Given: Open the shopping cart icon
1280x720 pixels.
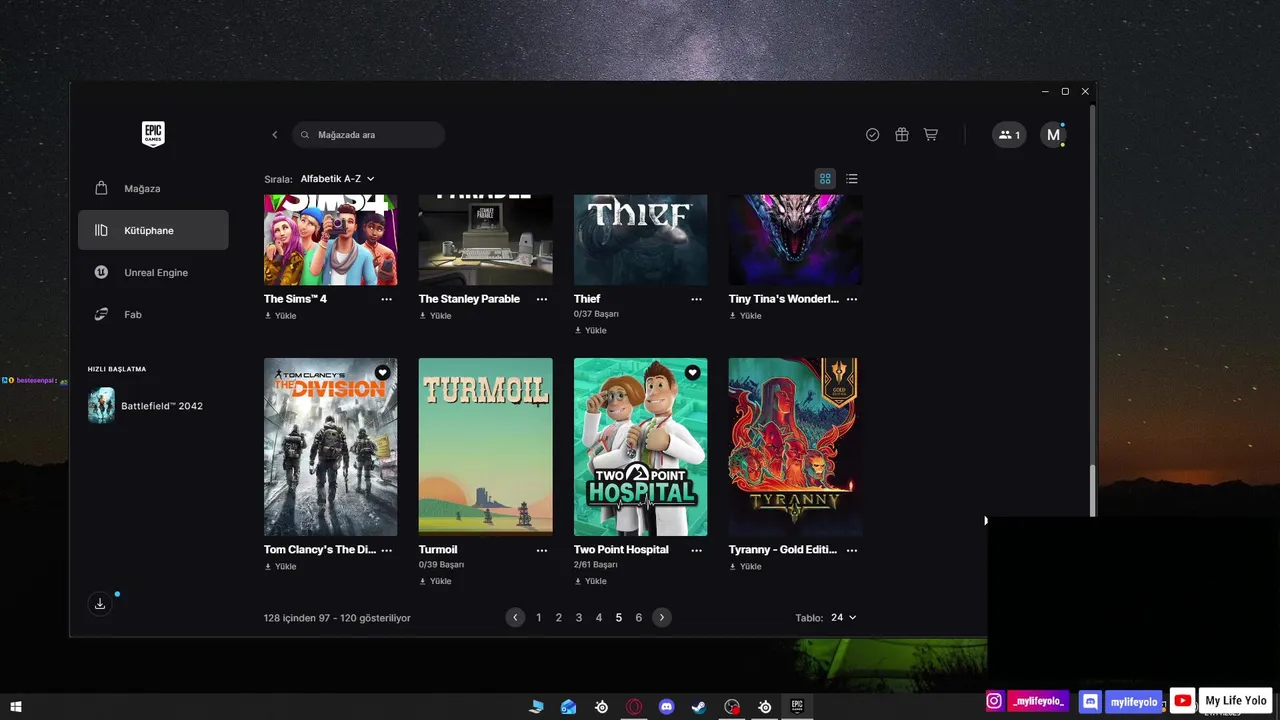Looking at the screenshot, I should click(x=931, y=135).
